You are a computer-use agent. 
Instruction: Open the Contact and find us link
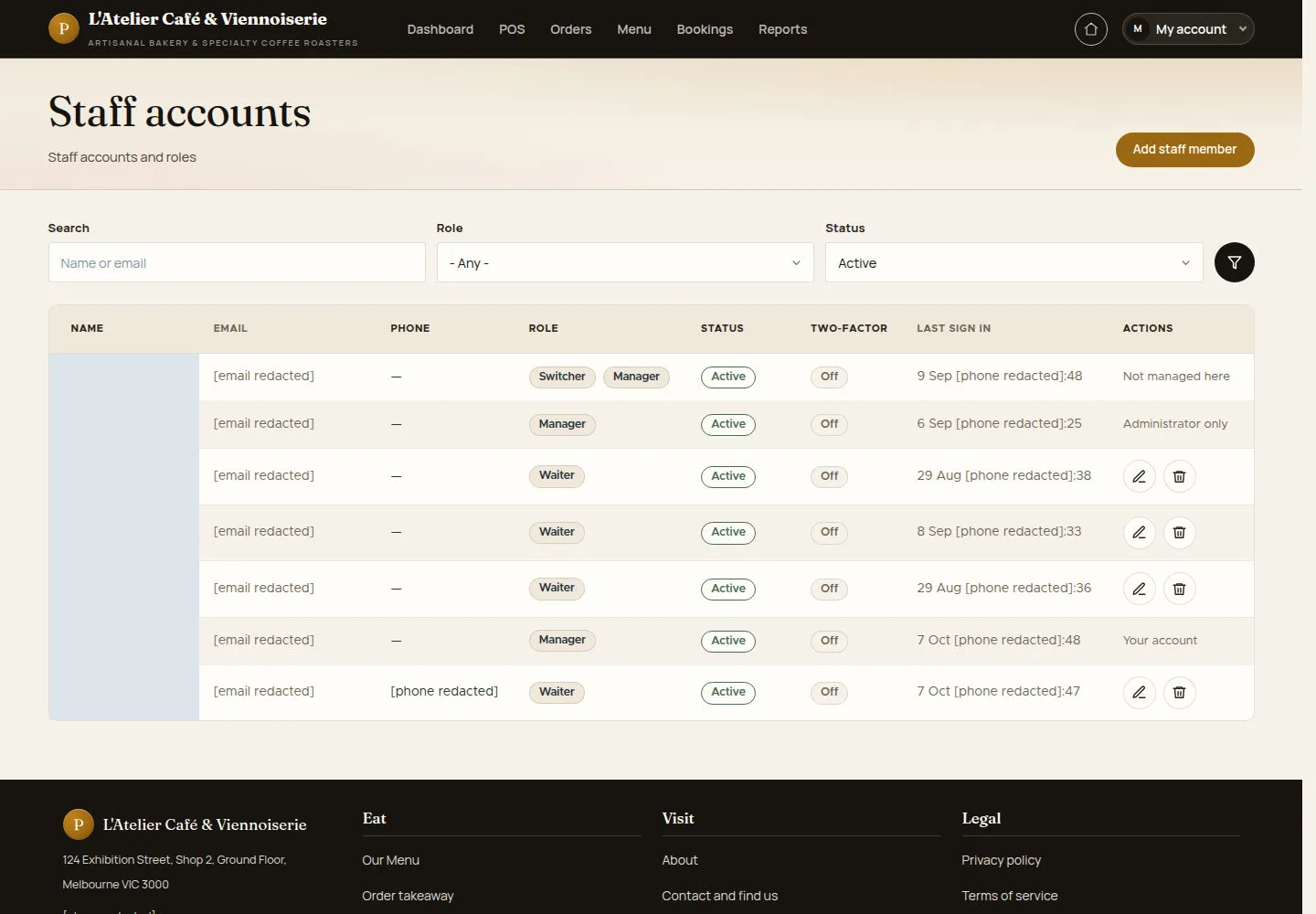coord(720,896)
